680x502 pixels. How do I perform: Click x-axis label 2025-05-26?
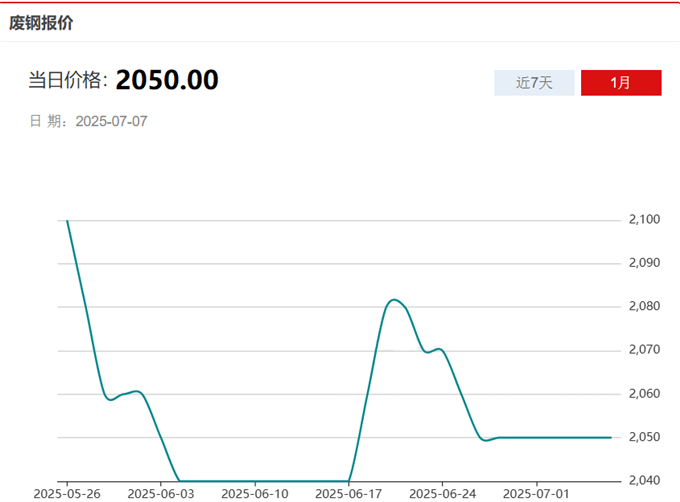click(x=67, y=493)
